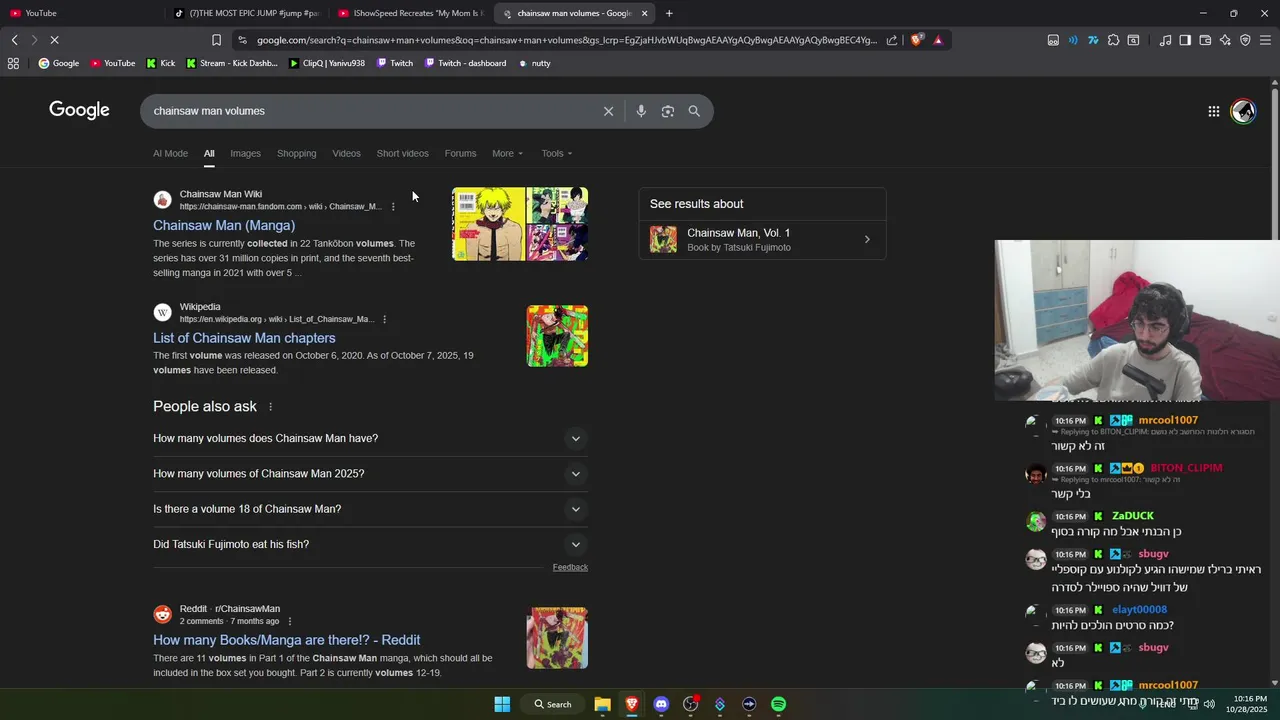The width and height of the screenshot is (1280, 720).
Task: Share this page via address bar icon
Action: [x=892, y=40]
